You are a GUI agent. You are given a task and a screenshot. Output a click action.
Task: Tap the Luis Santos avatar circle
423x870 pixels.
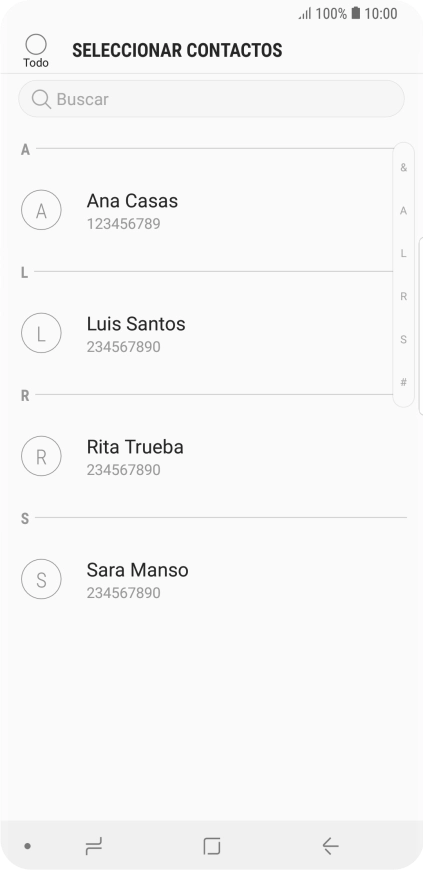tap(41, 333)
